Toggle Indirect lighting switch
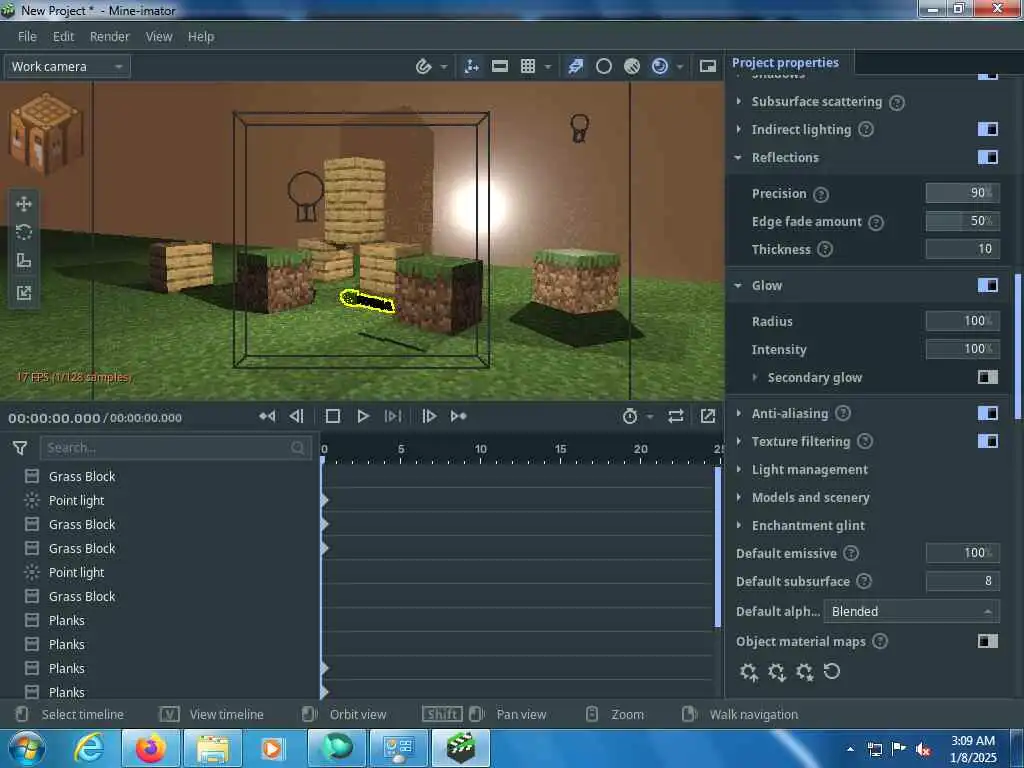1024x768 pixels. (988, 129)
